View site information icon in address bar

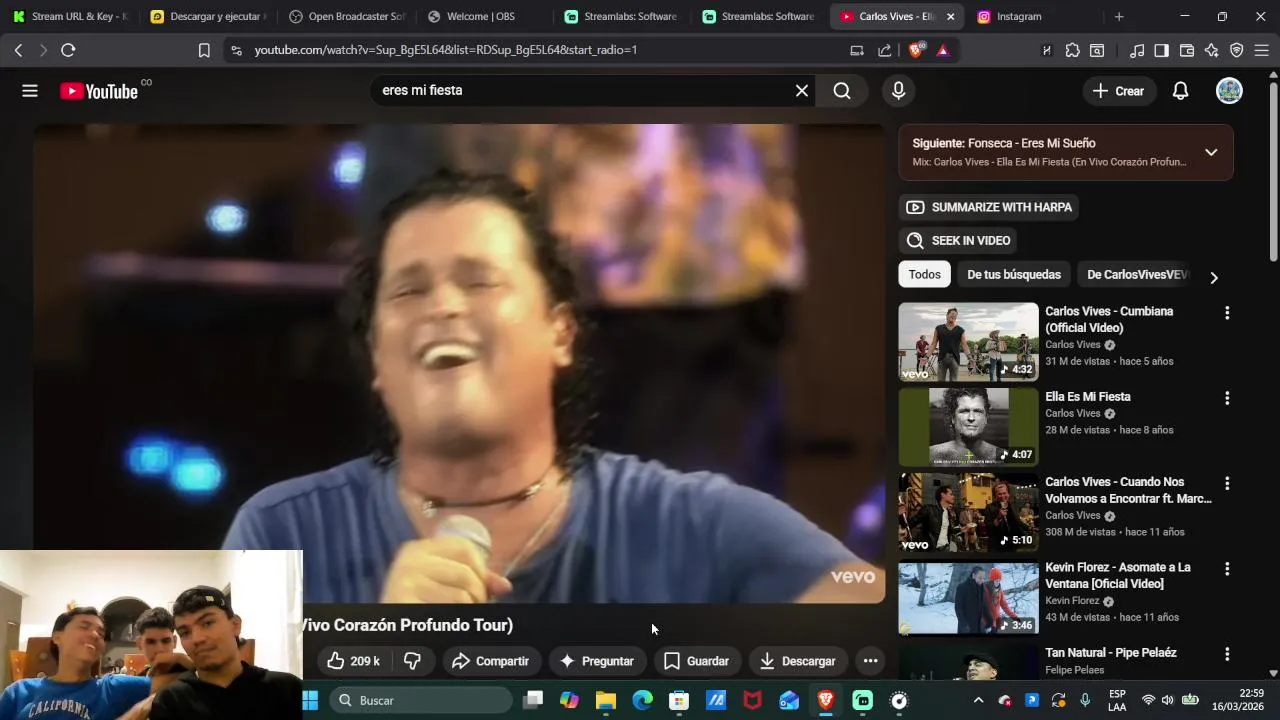[235, 50]
